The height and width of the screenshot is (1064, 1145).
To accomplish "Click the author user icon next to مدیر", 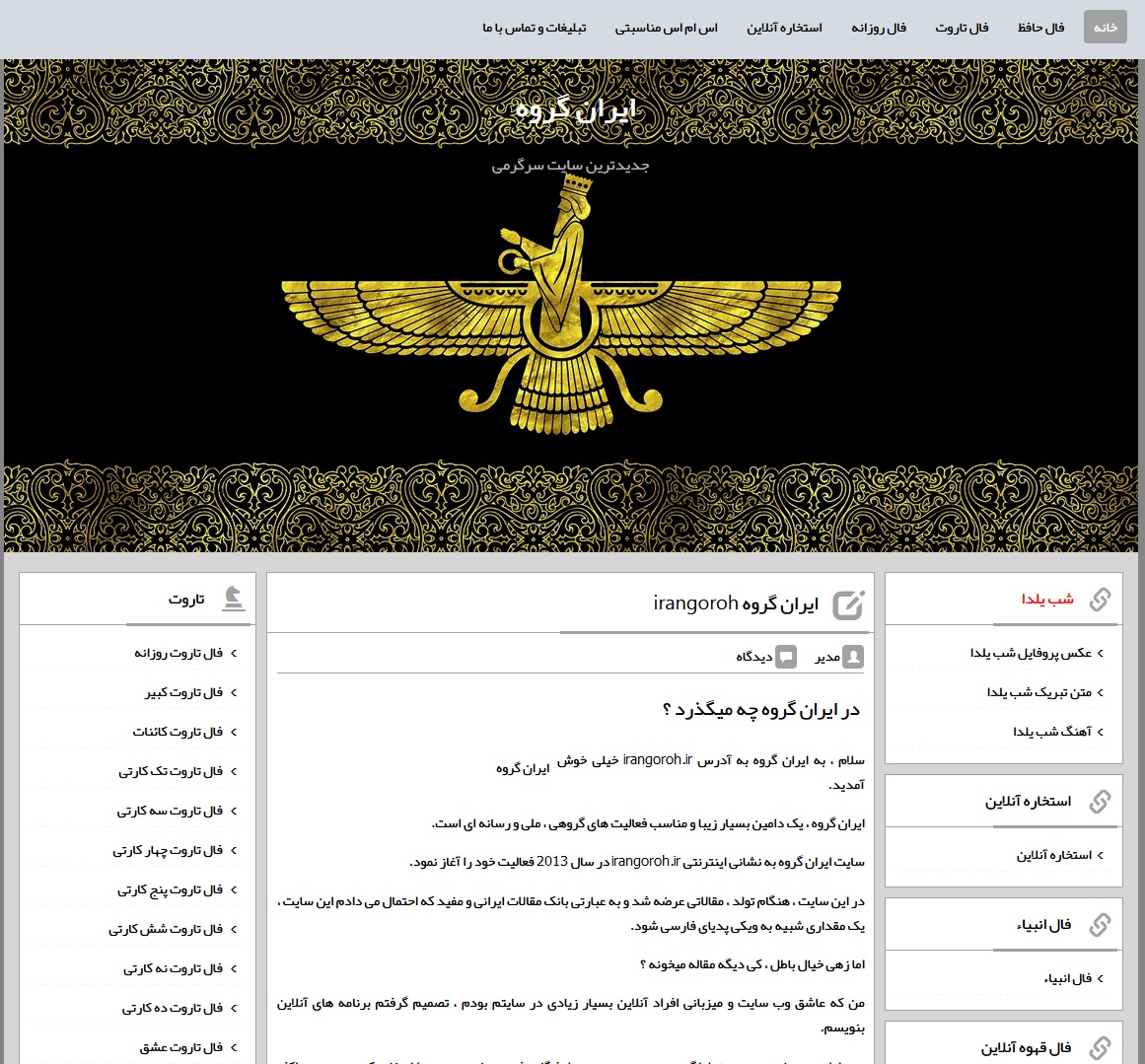I will pyautogui.click(x=853, y=657).
